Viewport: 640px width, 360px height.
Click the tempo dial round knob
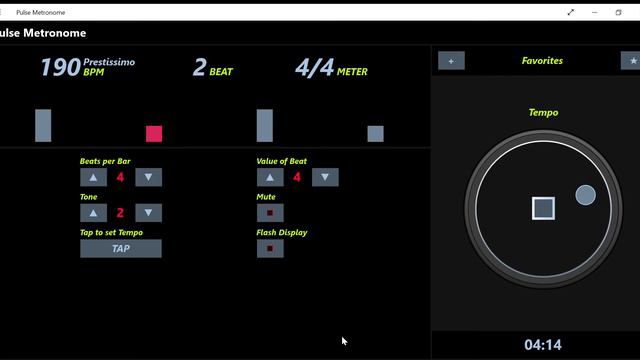click(585, 195)
